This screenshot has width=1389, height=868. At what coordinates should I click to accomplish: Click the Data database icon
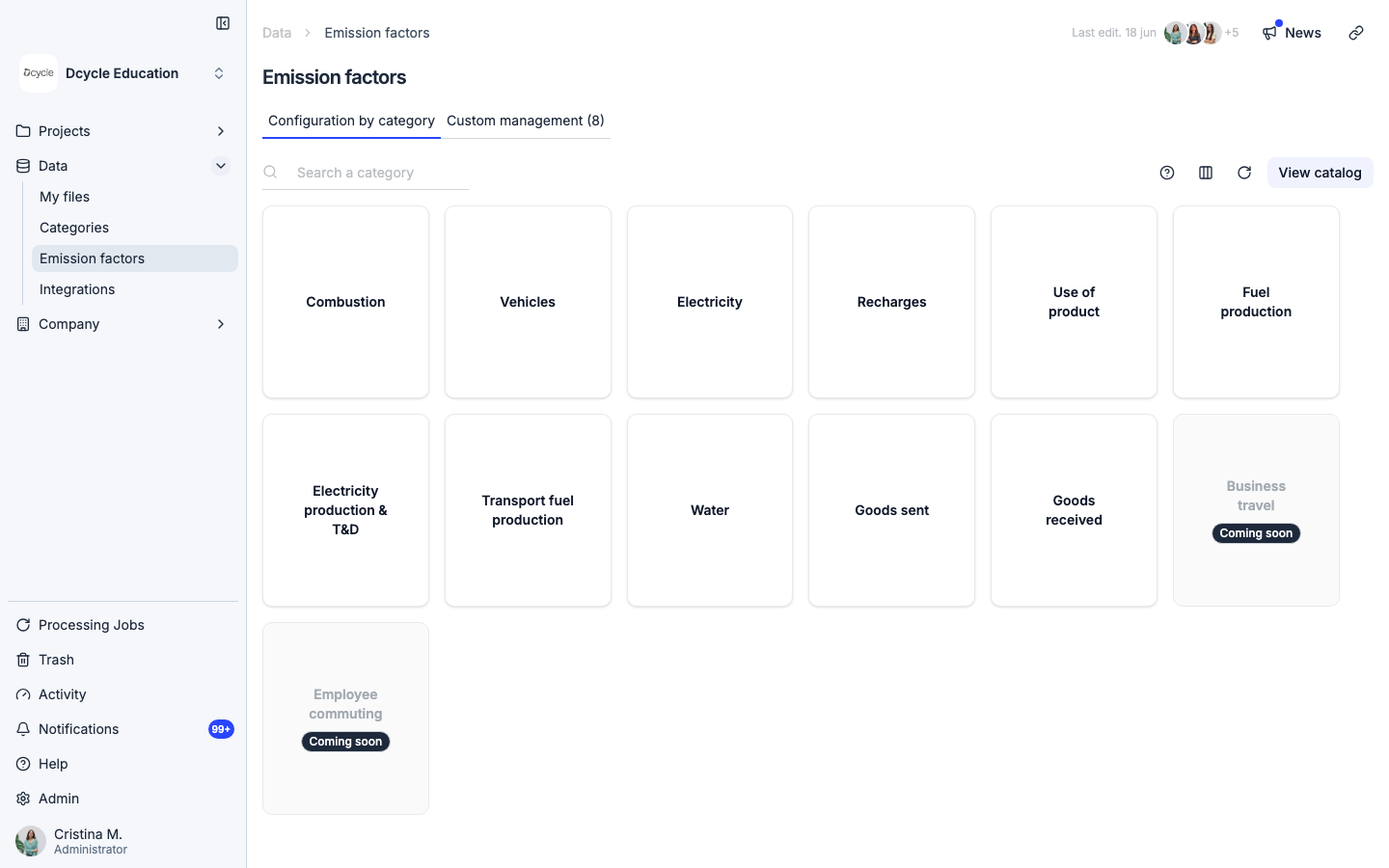[x=23, y=166]
